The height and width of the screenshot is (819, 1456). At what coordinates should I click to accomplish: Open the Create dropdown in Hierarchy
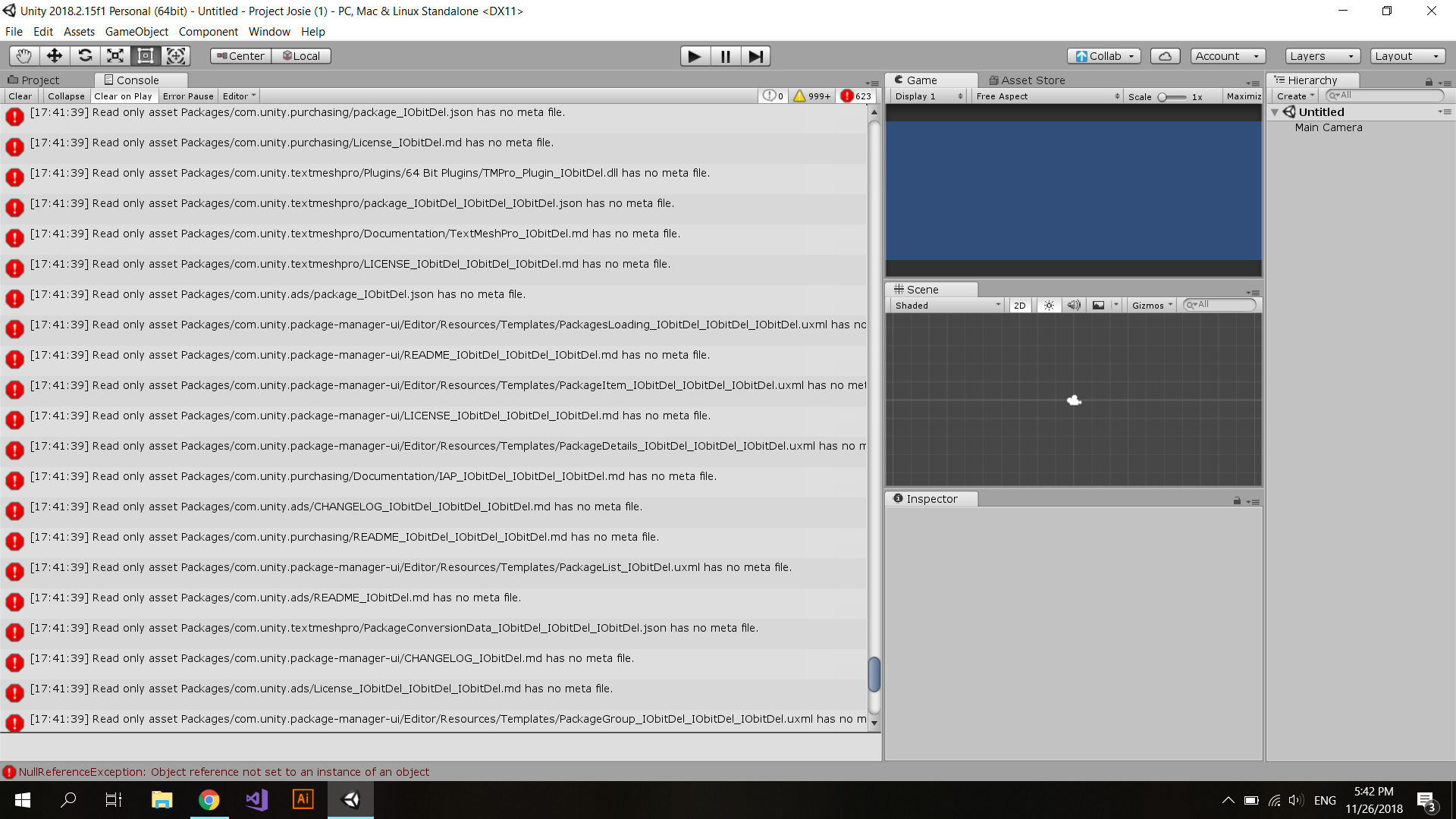(x=1294, y=96)
